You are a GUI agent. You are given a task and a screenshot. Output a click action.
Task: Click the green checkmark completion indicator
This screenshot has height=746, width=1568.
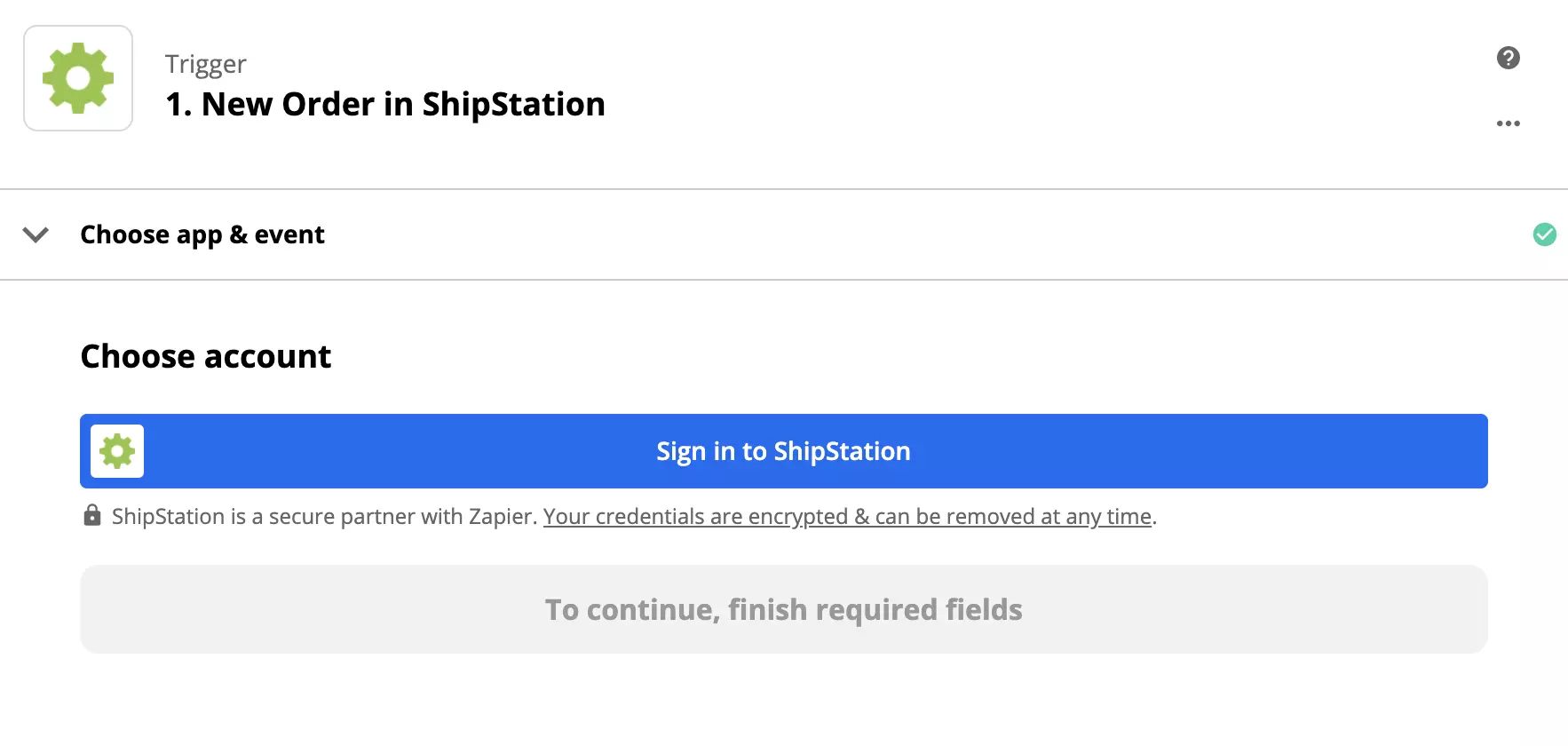click(x=1545, y=234)
